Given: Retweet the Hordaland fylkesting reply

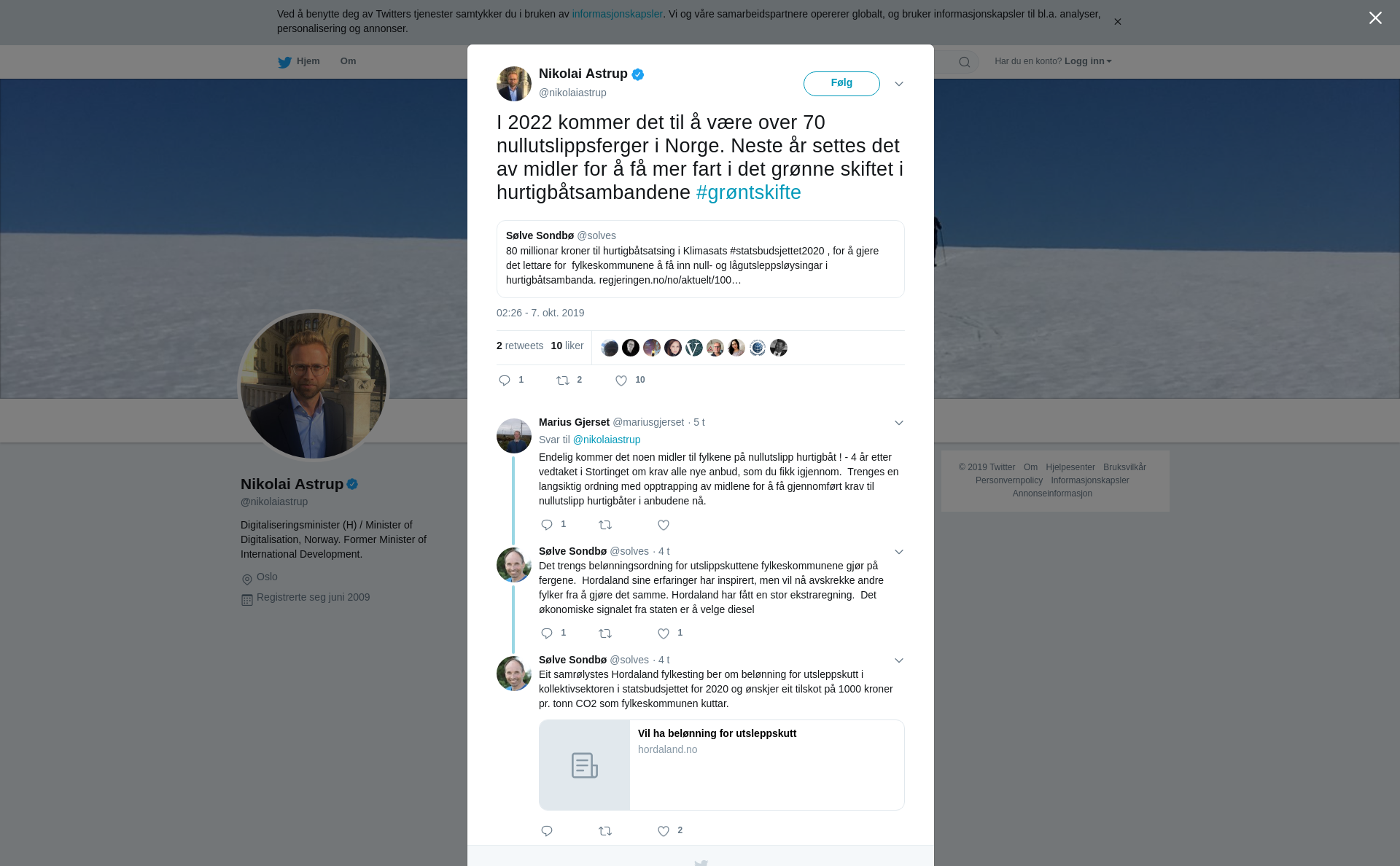Looking at the screenshot, I should (605, 831).
